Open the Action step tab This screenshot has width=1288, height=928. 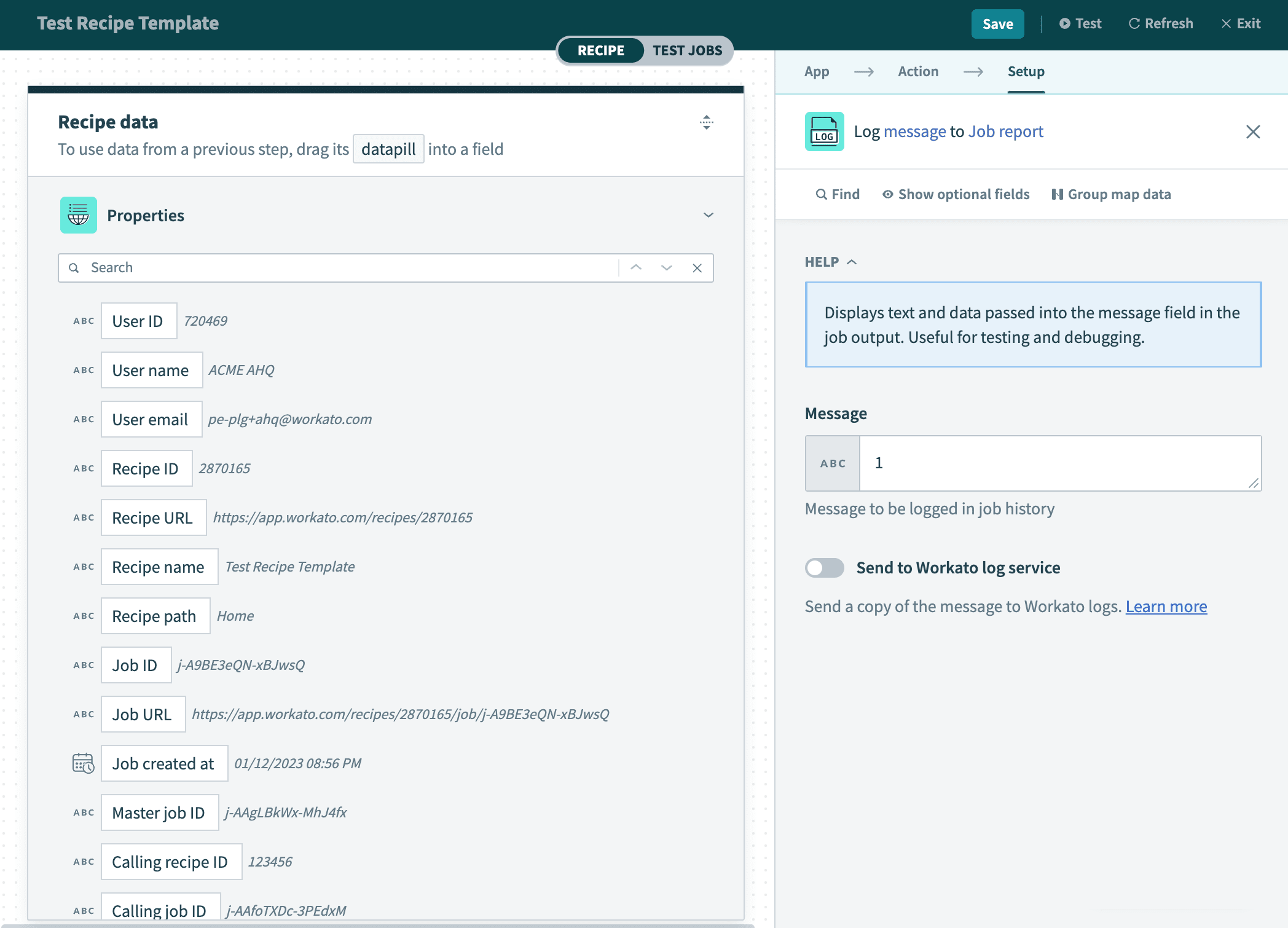918,71
